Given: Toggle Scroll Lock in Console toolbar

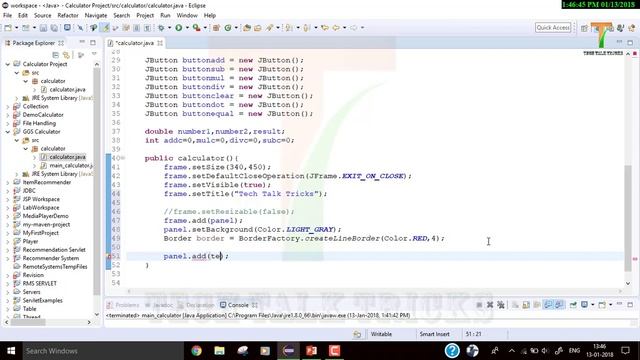Looking at the screenshot, I should (526, 305).
